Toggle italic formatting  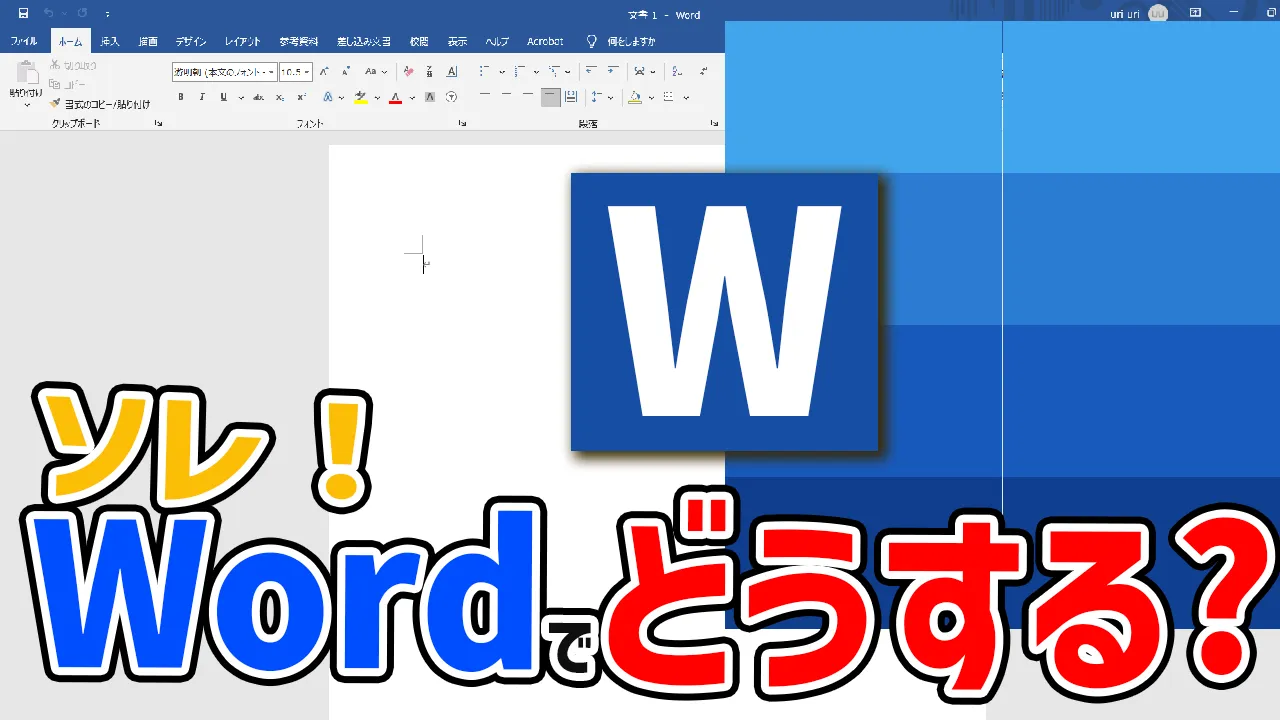(202, 98)
